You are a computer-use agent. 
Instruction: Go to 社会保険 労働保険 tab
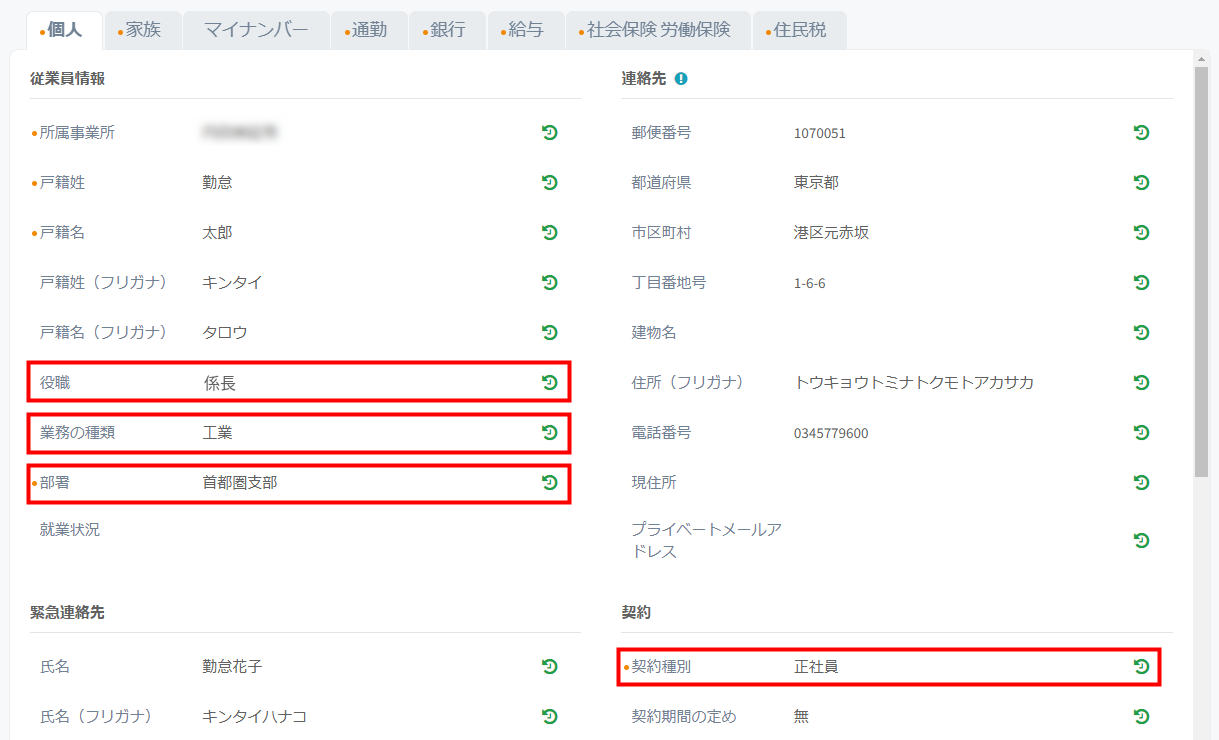[x=658, y=30]
